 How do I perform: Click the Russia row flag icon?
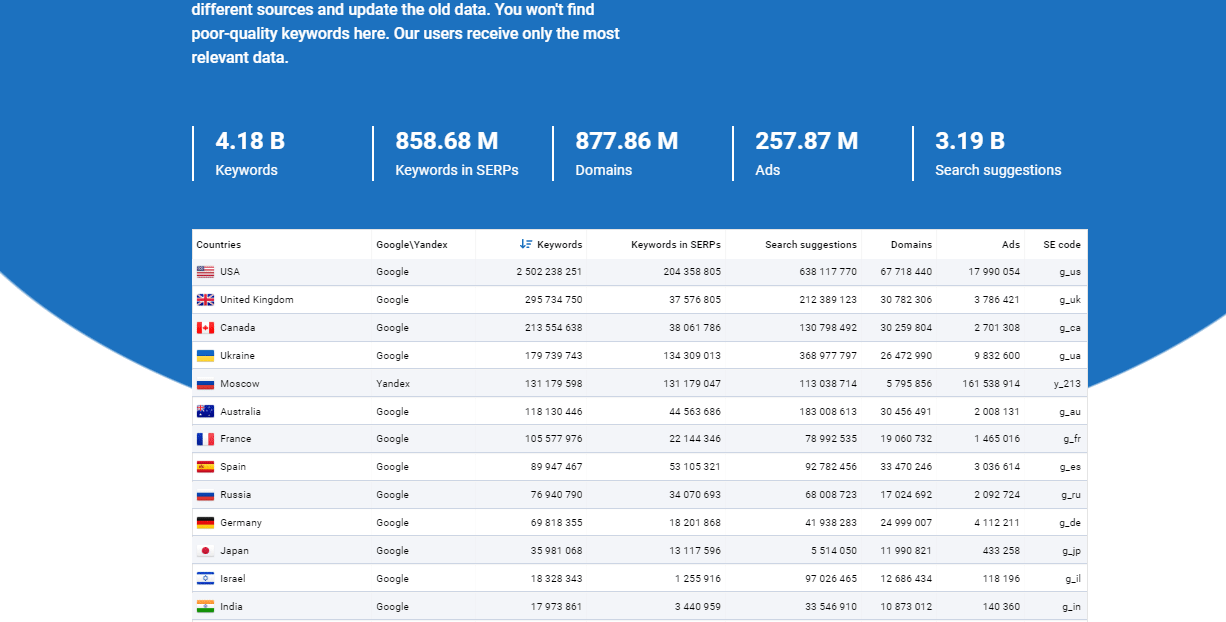(205, 495)
